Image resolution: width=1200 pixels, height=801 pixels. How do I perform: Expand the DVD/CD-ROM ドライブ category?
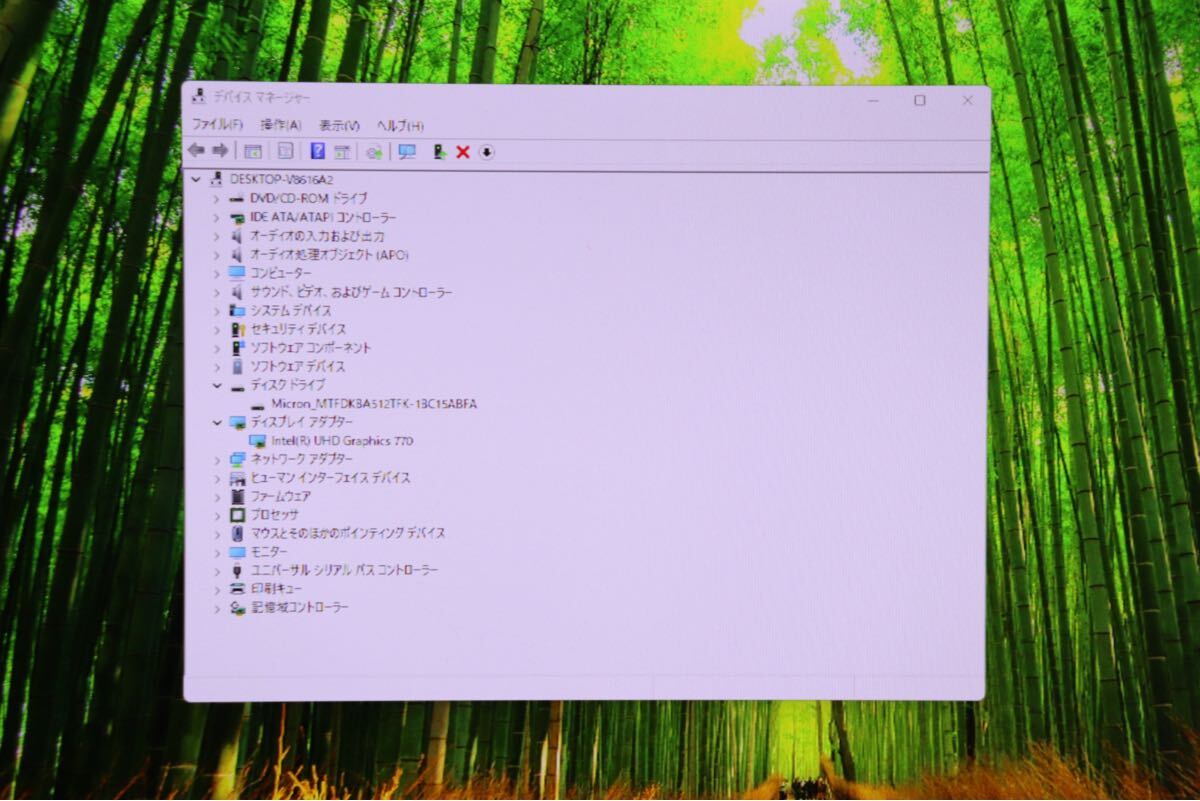217,198
